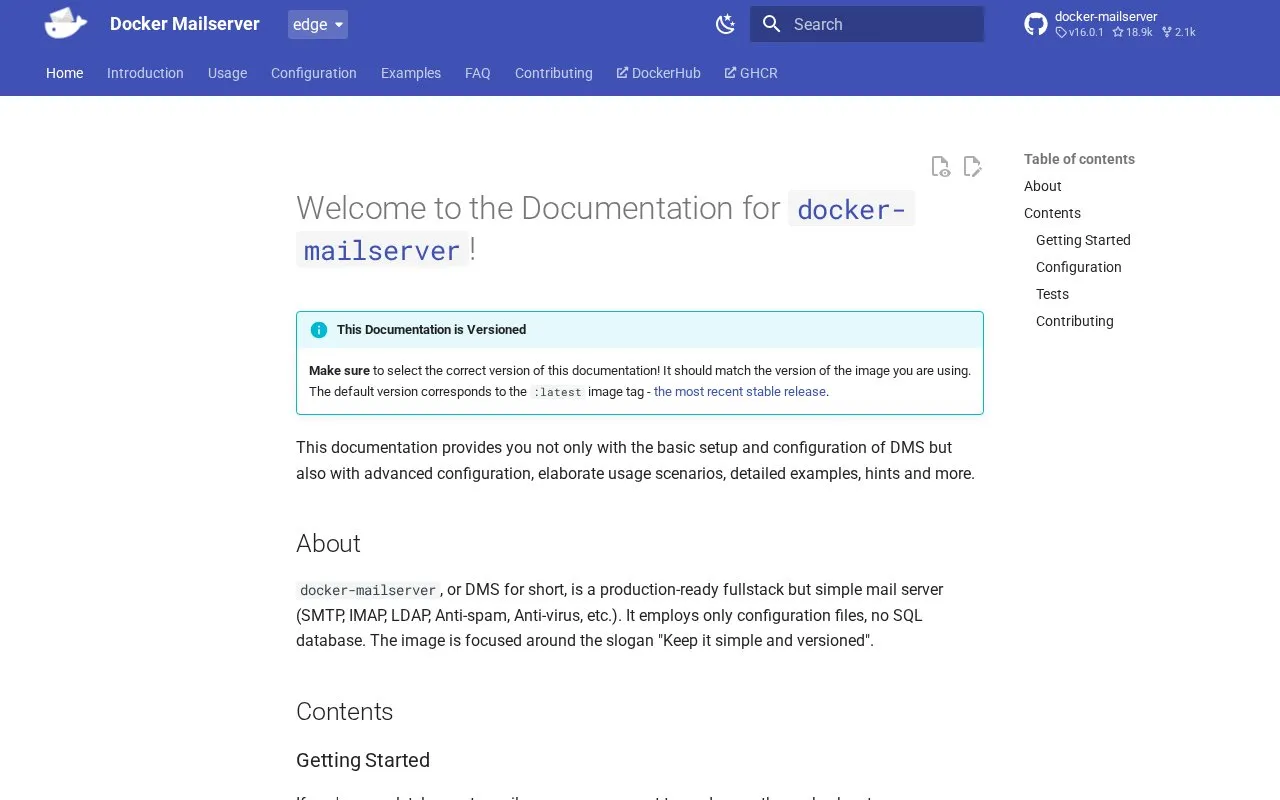Open the GitHub repository octocat icon
This screenshot has height=800, width=1280.
1036,24
